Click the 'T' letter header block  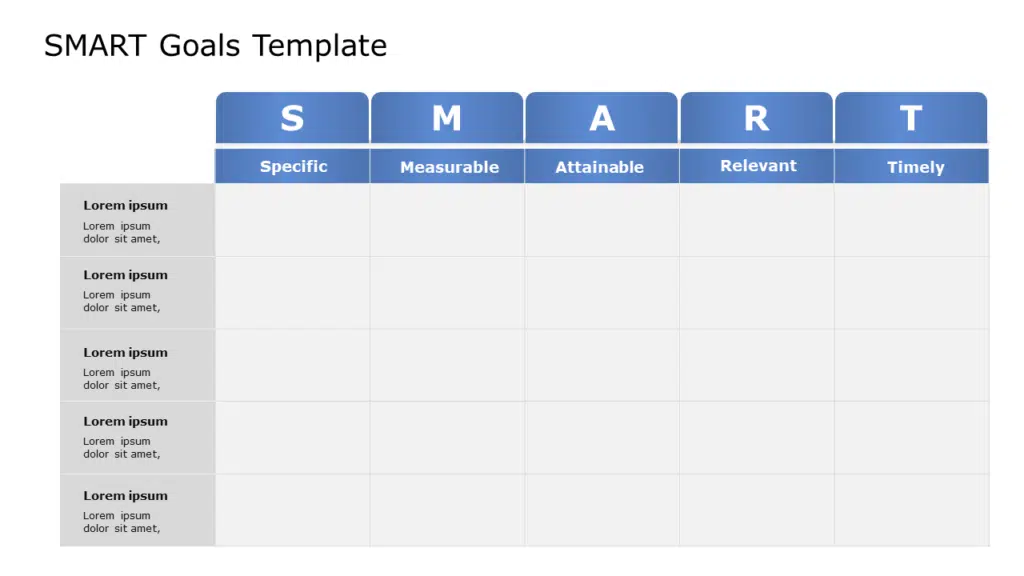[x=910, y=118]
